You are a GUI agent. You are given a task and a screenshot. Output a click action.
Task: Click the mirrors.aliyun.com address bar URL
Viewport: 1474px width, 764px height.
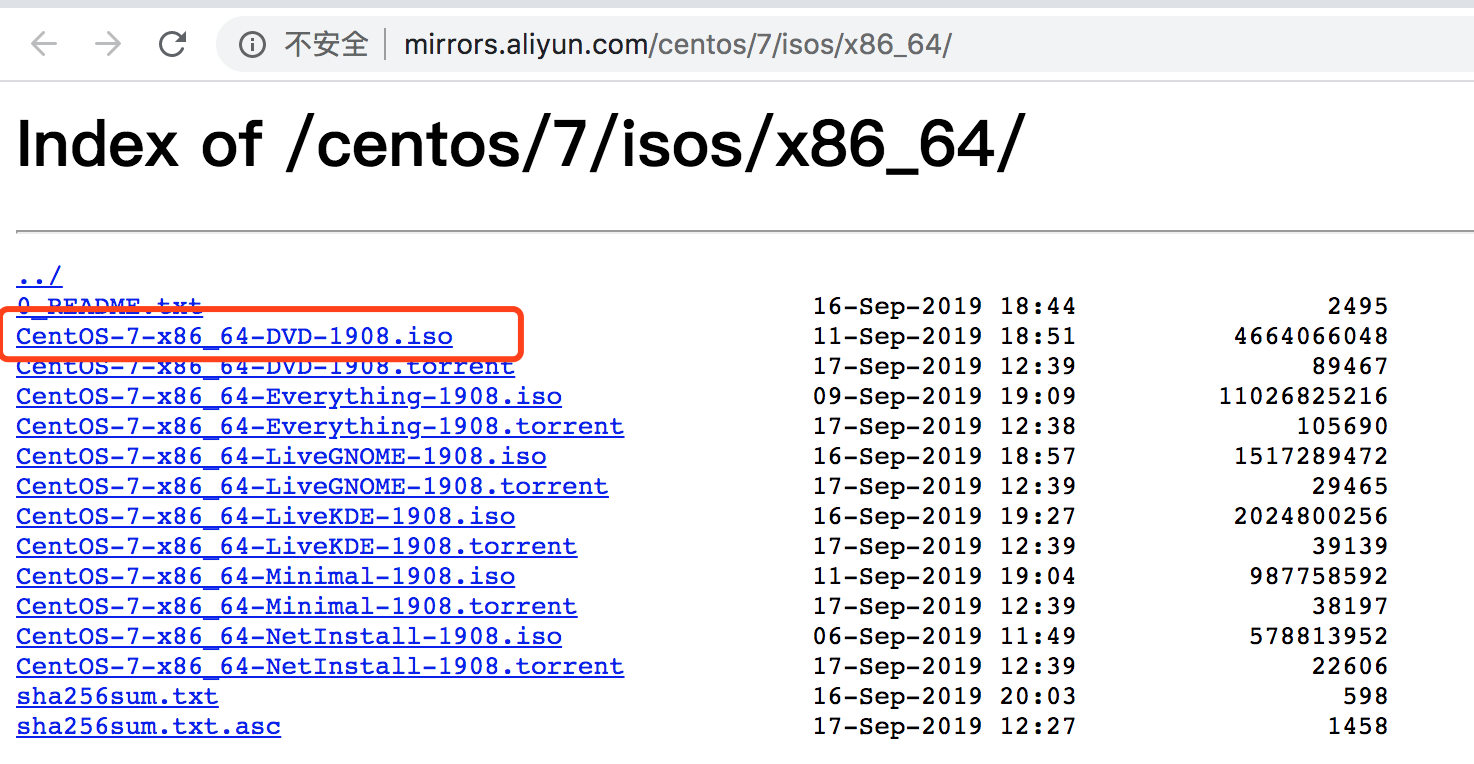coord(678,45)
